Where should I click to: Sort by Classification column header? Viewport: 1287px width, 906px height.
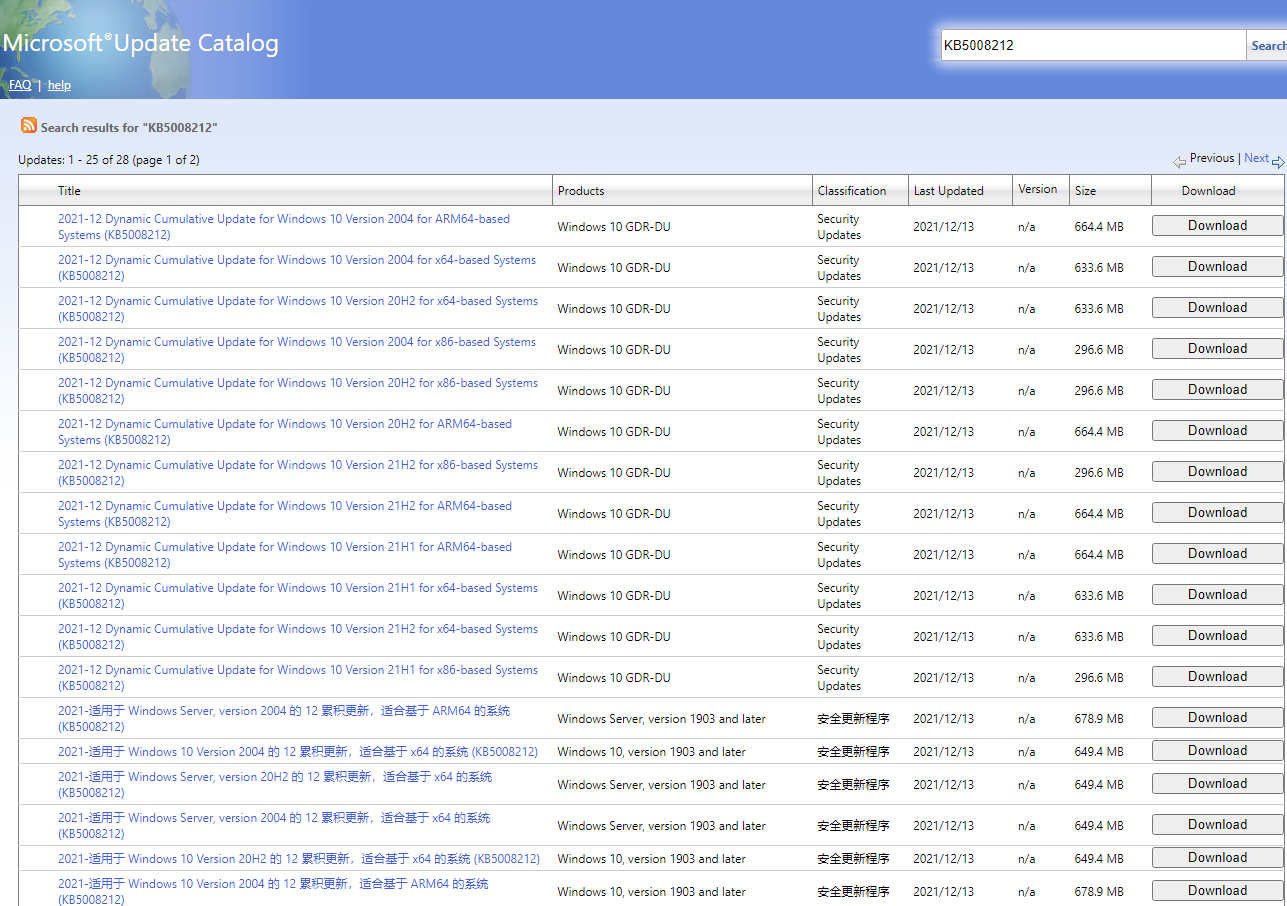(x=851, y=191)
